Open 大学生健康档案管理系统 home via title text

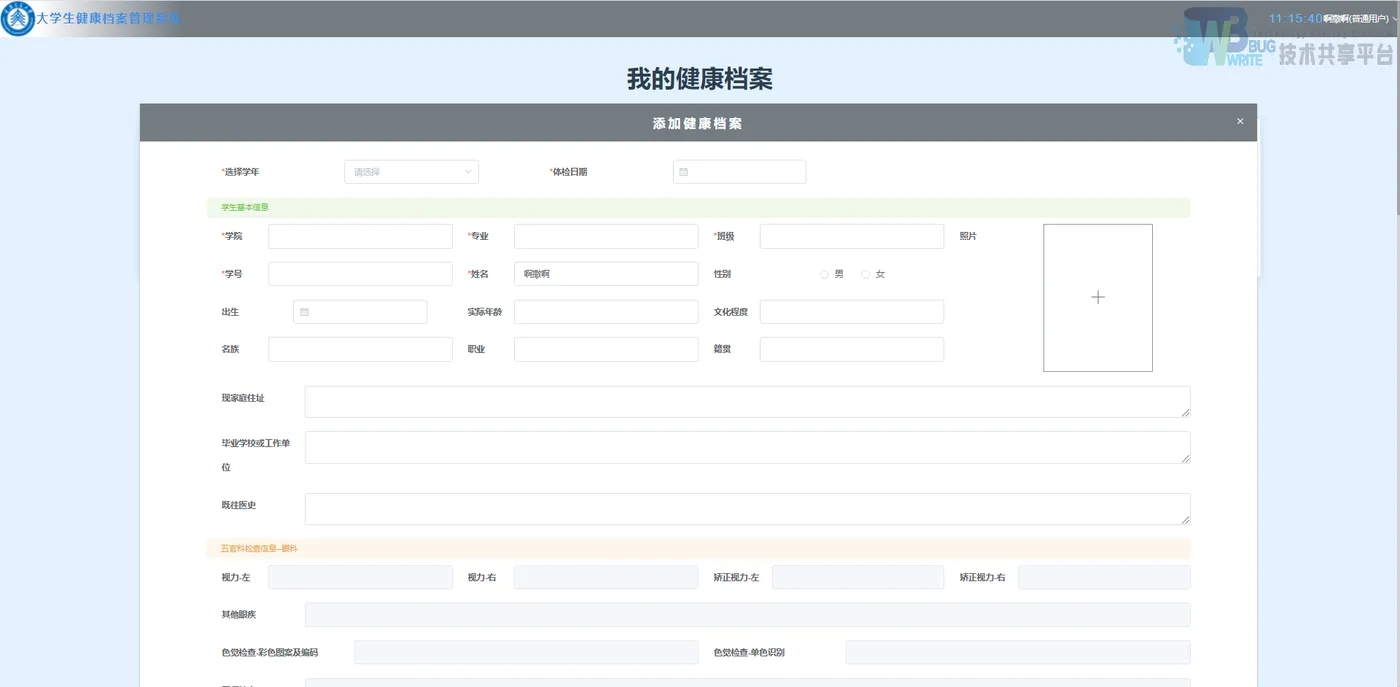click(x=103, y=18)
